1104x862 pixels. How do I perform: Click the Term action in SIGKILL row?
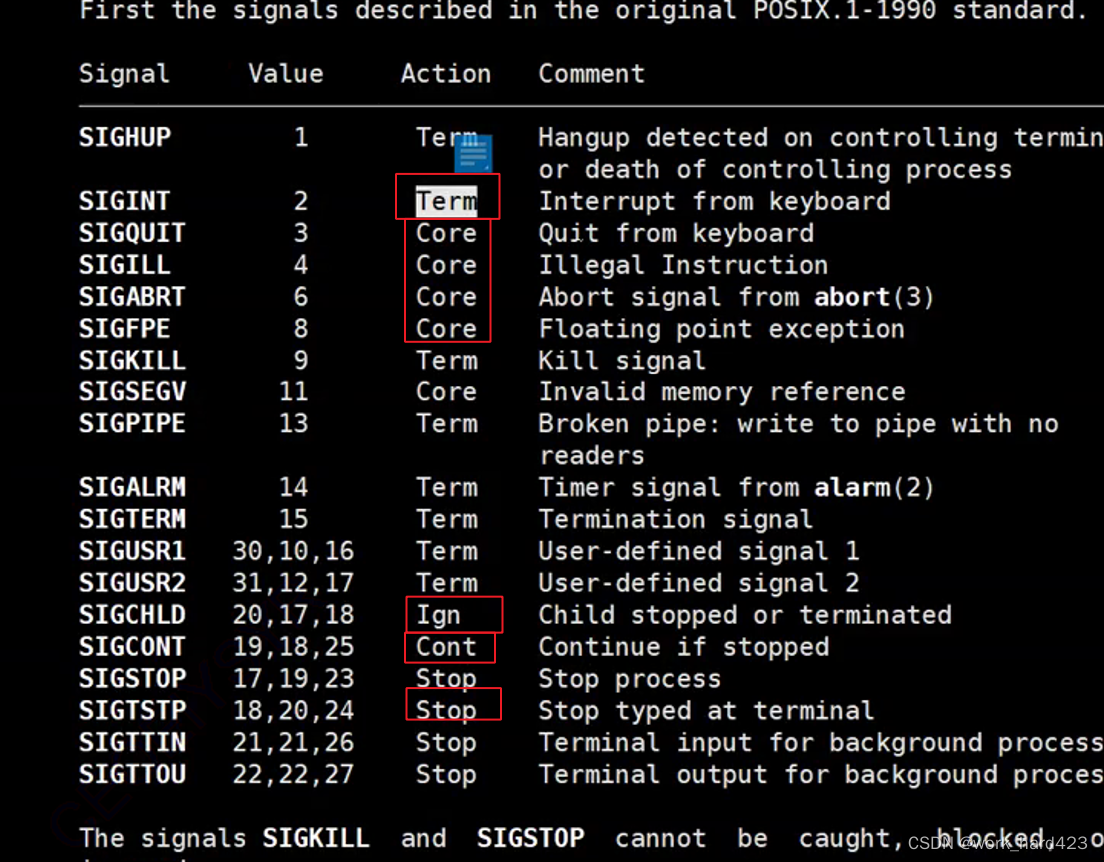[x=446, y=361]
